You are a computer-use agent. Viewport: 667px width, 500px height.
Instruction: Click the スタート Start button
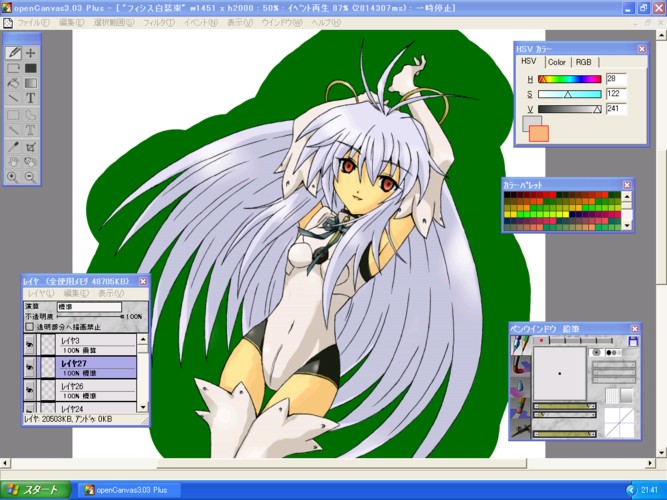[35, 490]
